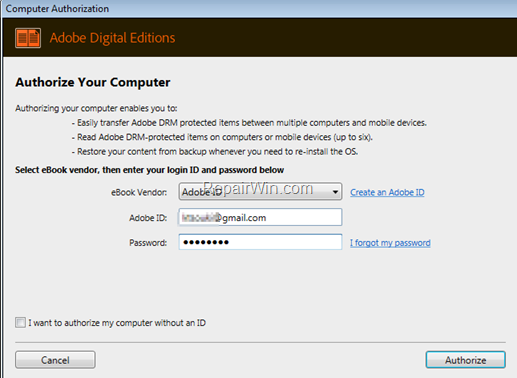
Task: Click the 'Easily transfer Adobe DRM protected items' line
Action: [x=249, y=123]
